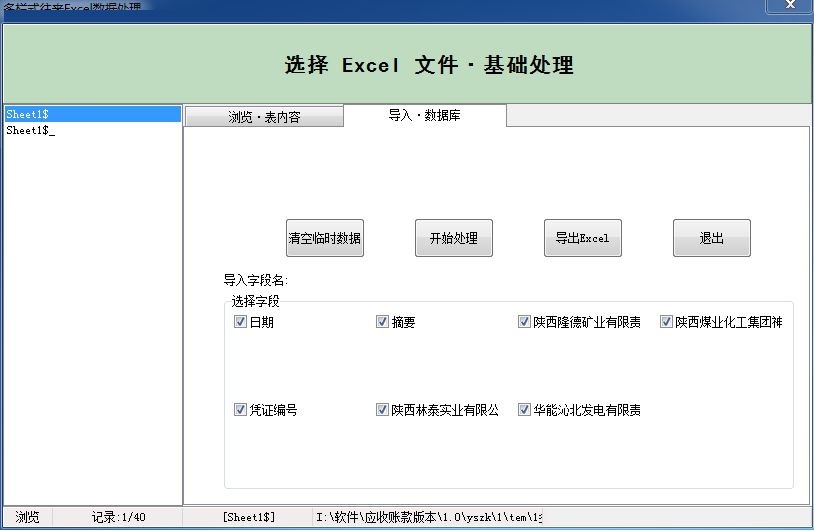Select Sheet1$_ in the sheet list
The height and width of the screenshot is (531, 814).
(x=93, y=130)
